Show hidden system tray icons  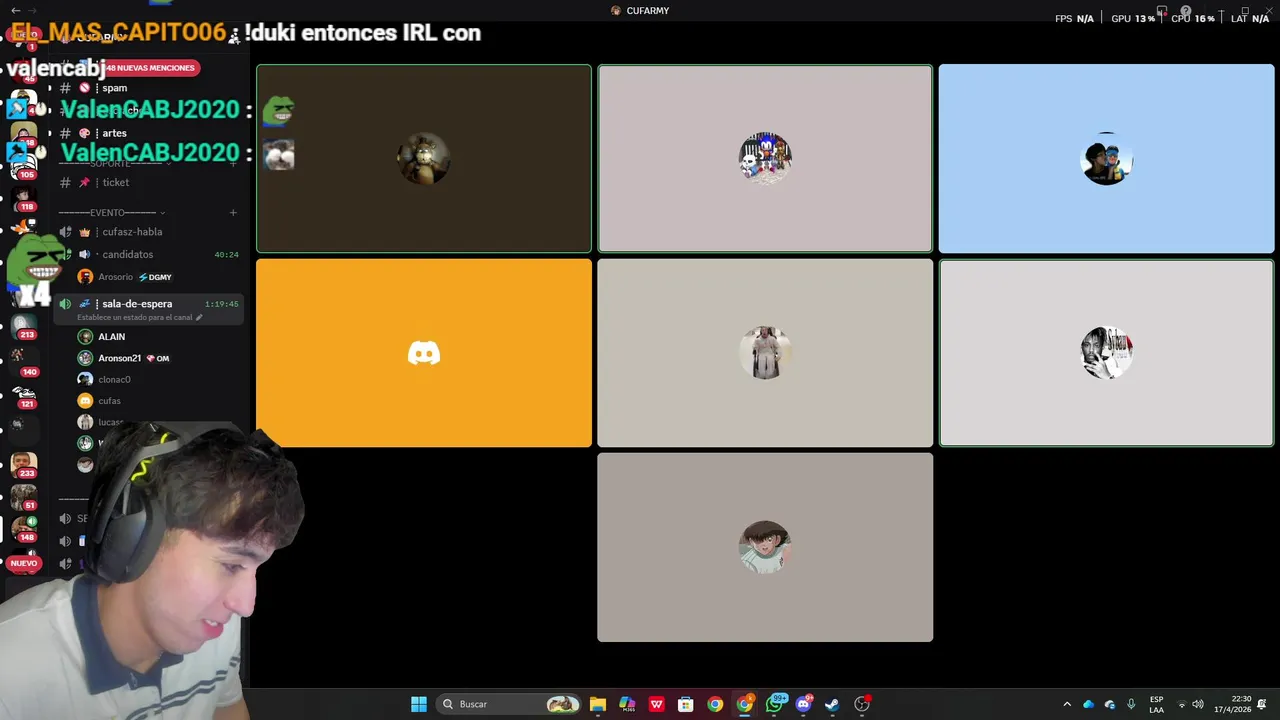pos(1067,704)
